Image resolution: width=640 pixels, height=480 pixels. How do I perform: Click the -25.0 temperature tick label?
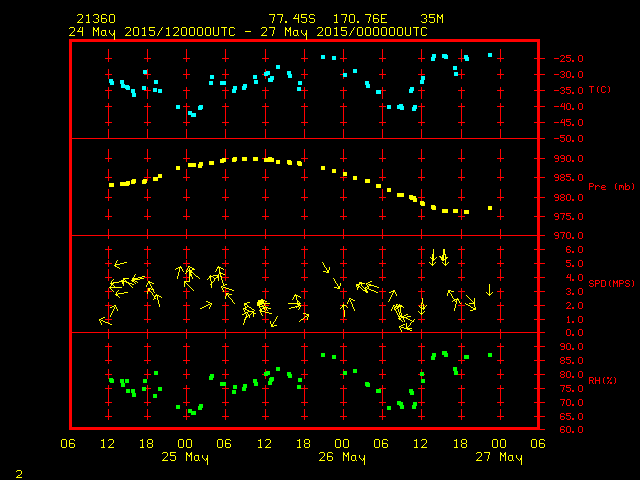pyautogui.click(x=568, y=59)
